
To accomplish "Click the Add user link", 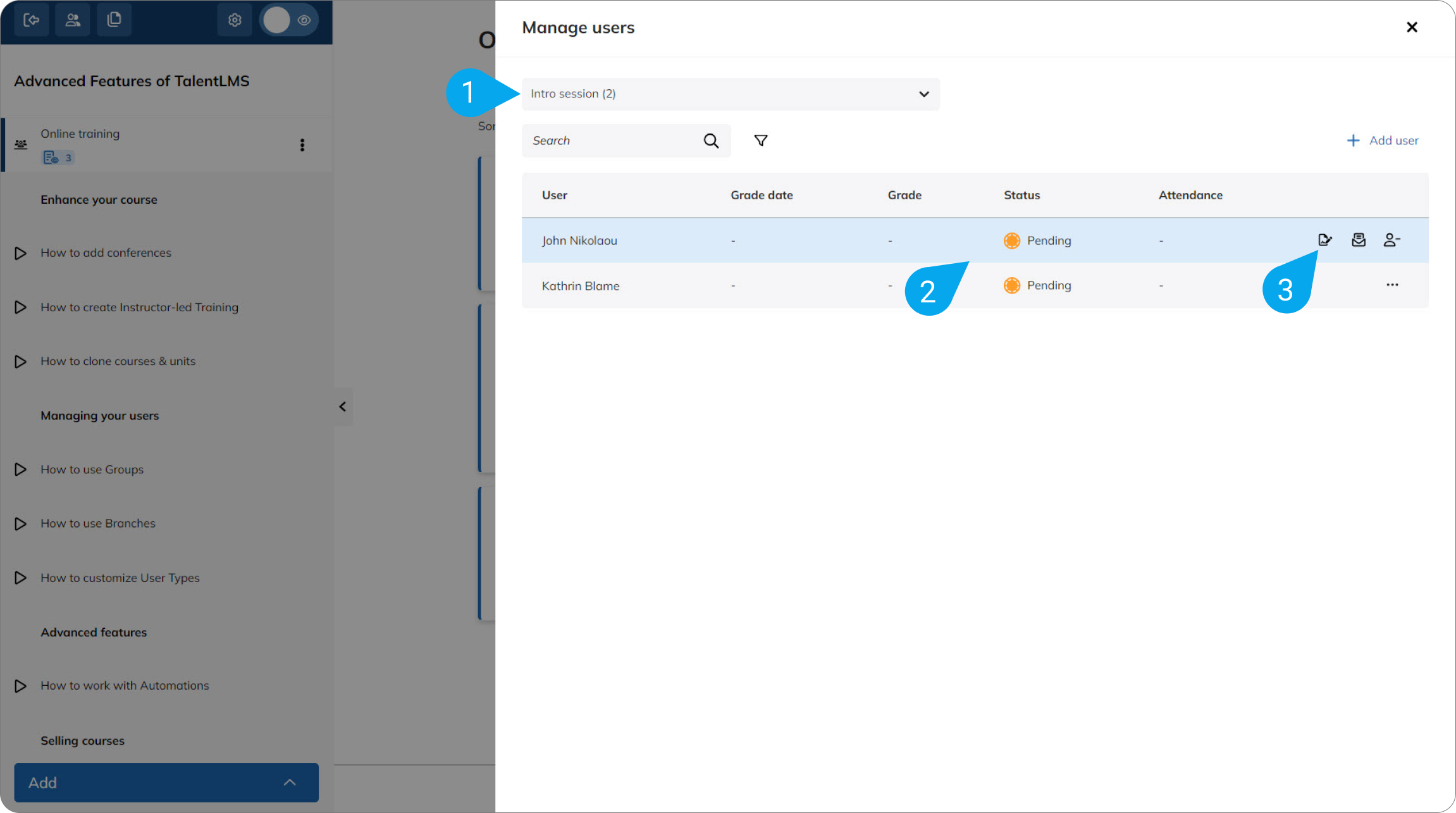I will [x=1383, y=140].
